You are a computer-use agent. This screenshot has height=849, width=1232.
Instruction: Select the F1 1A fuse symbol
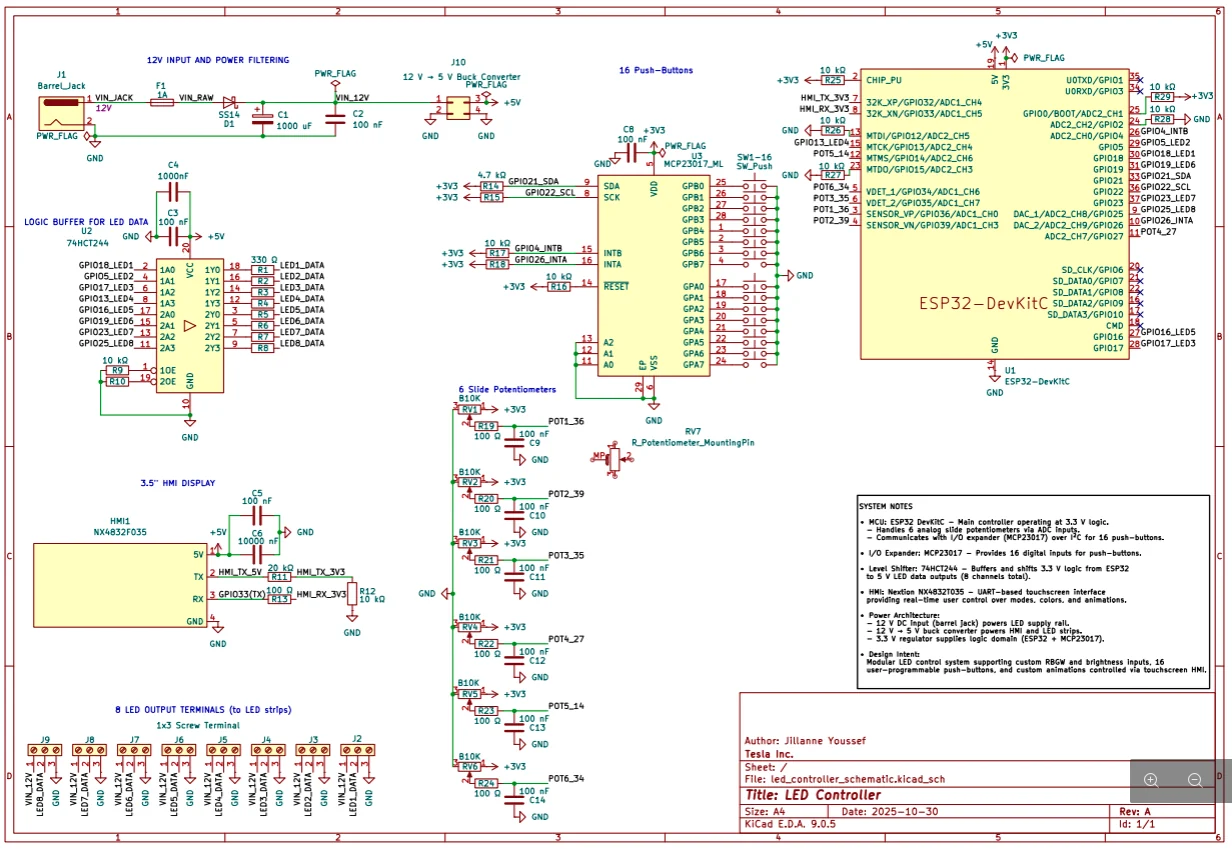pos(161,102)
